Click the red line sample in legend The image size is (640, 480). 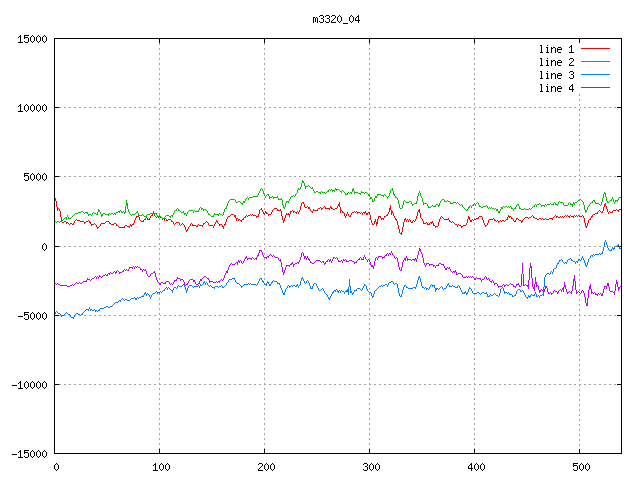[x=595, y=49]
